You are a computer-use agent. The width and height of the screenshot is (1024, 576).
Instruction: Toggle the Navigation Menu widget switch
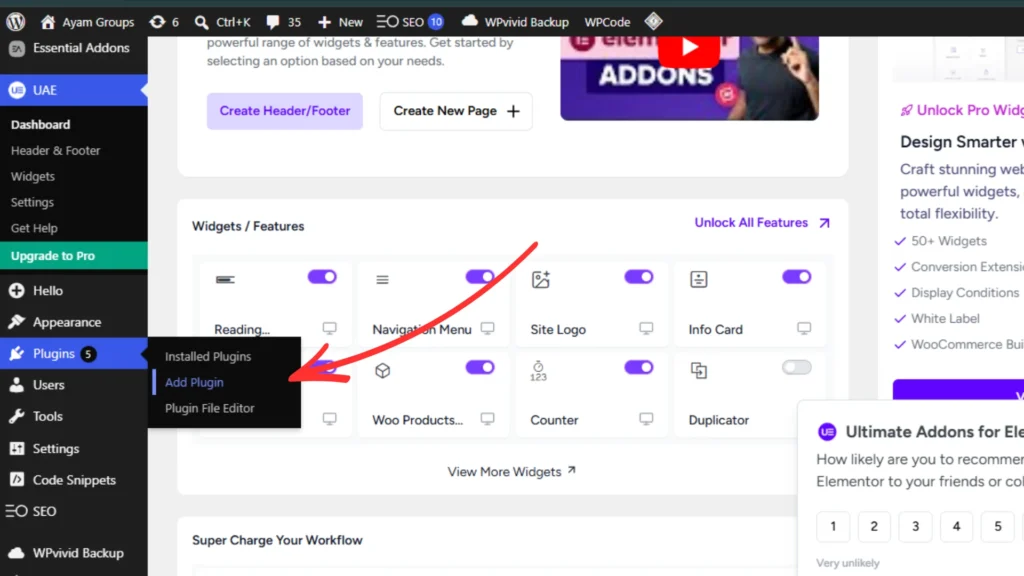pyautogui.click(x=480, y=277)
